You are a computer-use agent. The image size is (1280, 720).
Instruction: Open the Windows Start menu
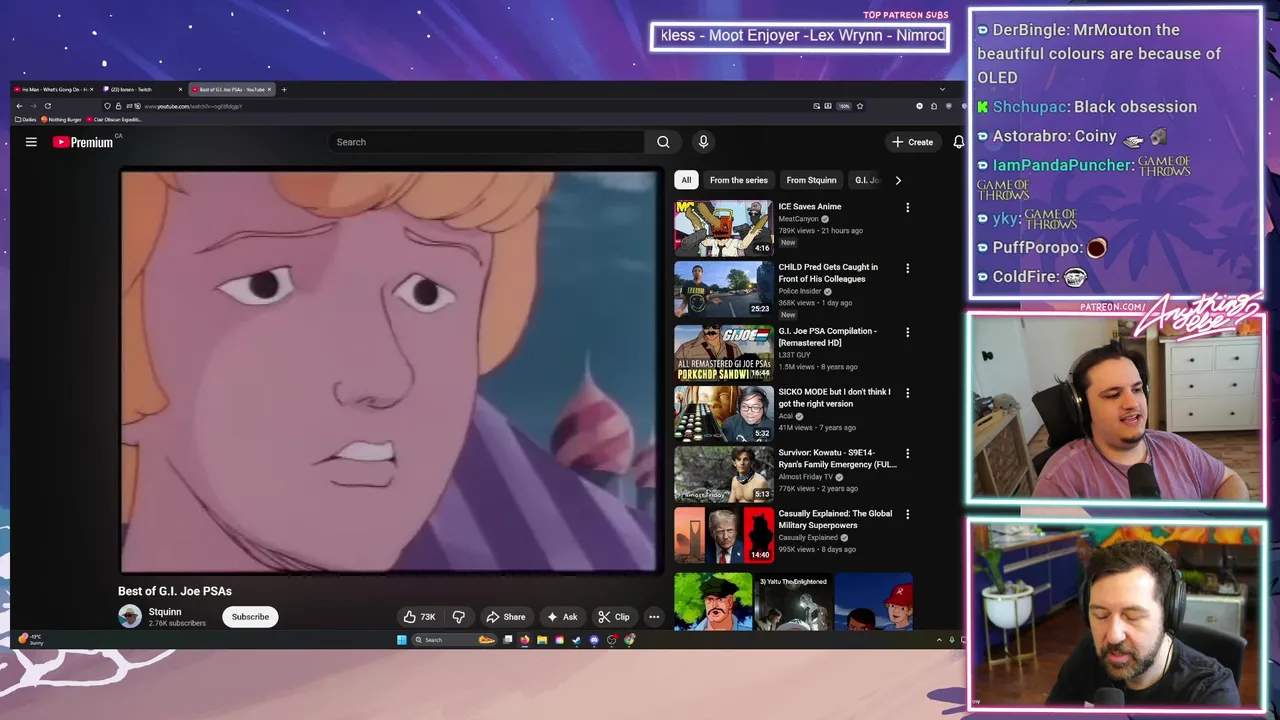[402, 640]
